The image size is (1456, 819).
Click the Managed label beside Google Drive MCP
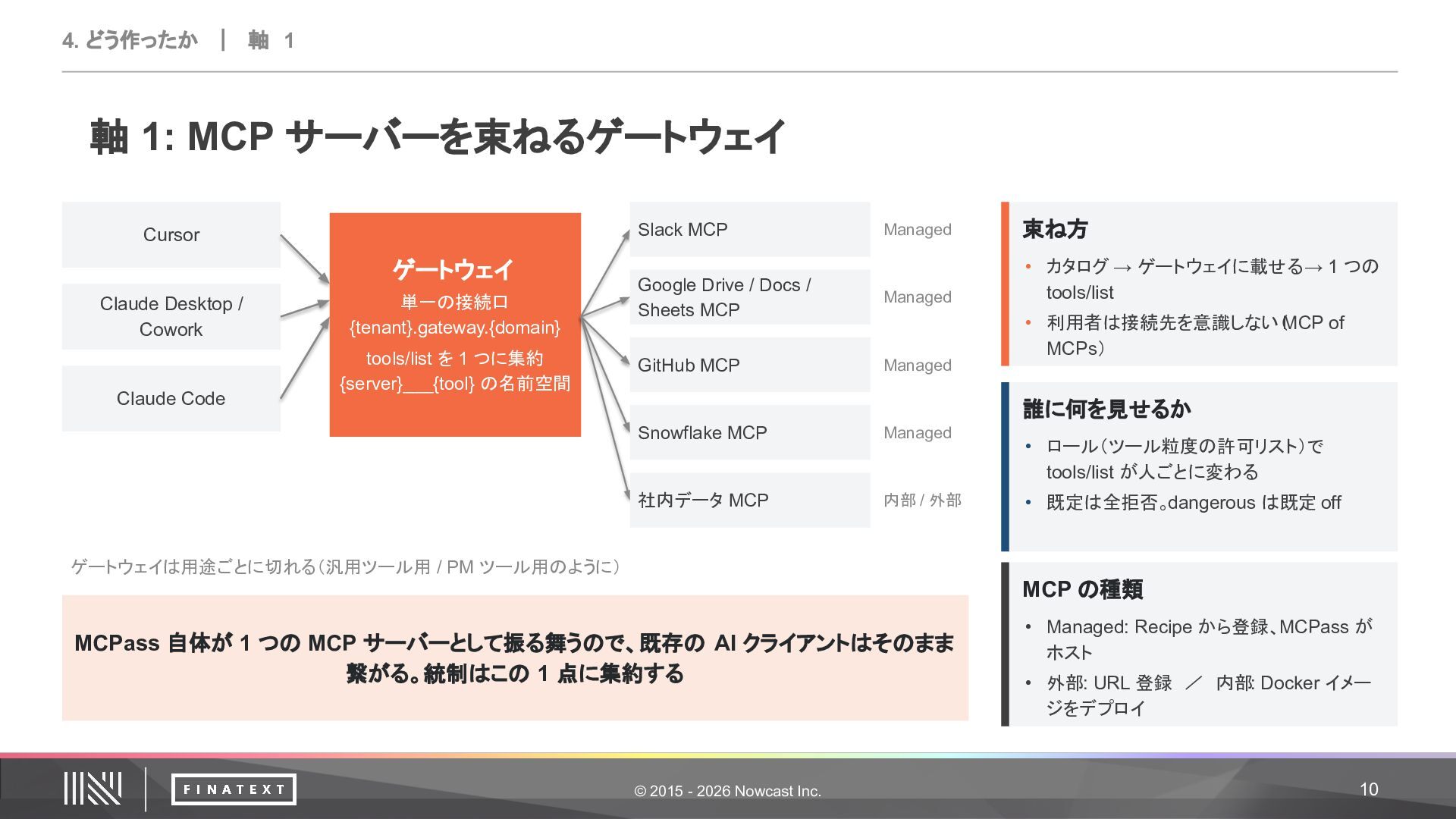[x=918, y=297]
